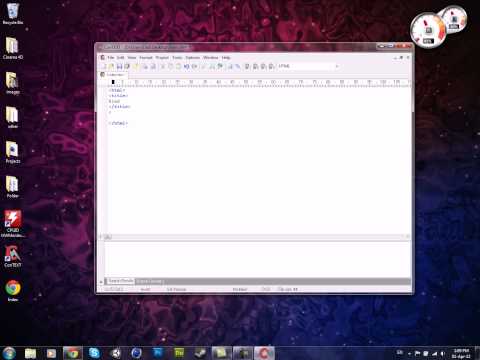Open the Window menu
The height and width of the screenshot is (360, 480).
tap(211, 58)
